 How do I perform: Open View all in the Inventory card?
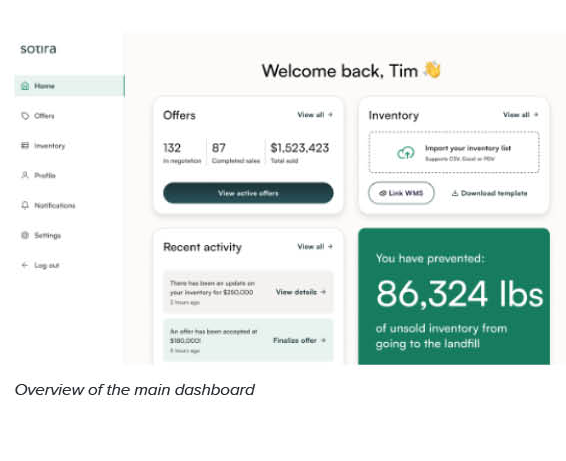[521, 115]
